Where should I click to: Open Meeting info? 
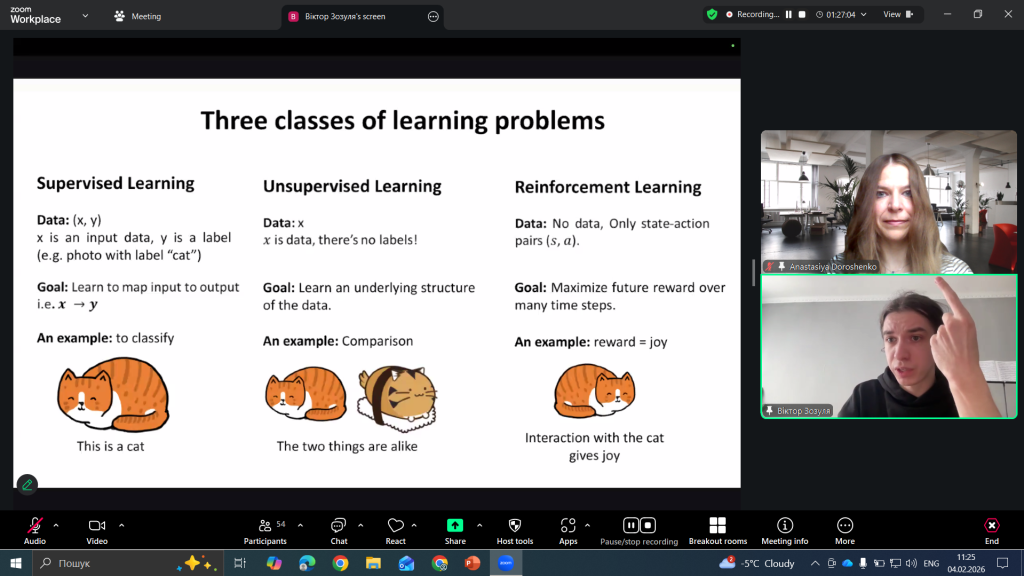click(784, 526)
